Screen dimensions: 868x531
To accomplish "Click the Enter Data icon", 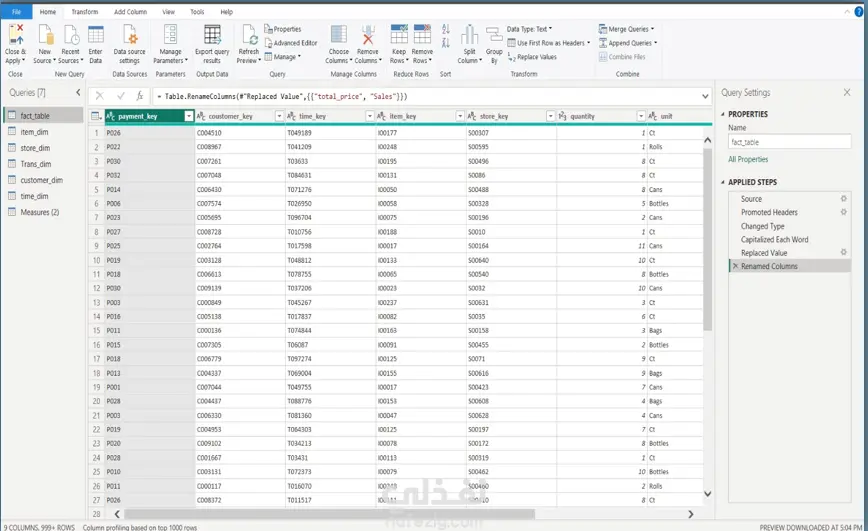I will click(96, 34).
